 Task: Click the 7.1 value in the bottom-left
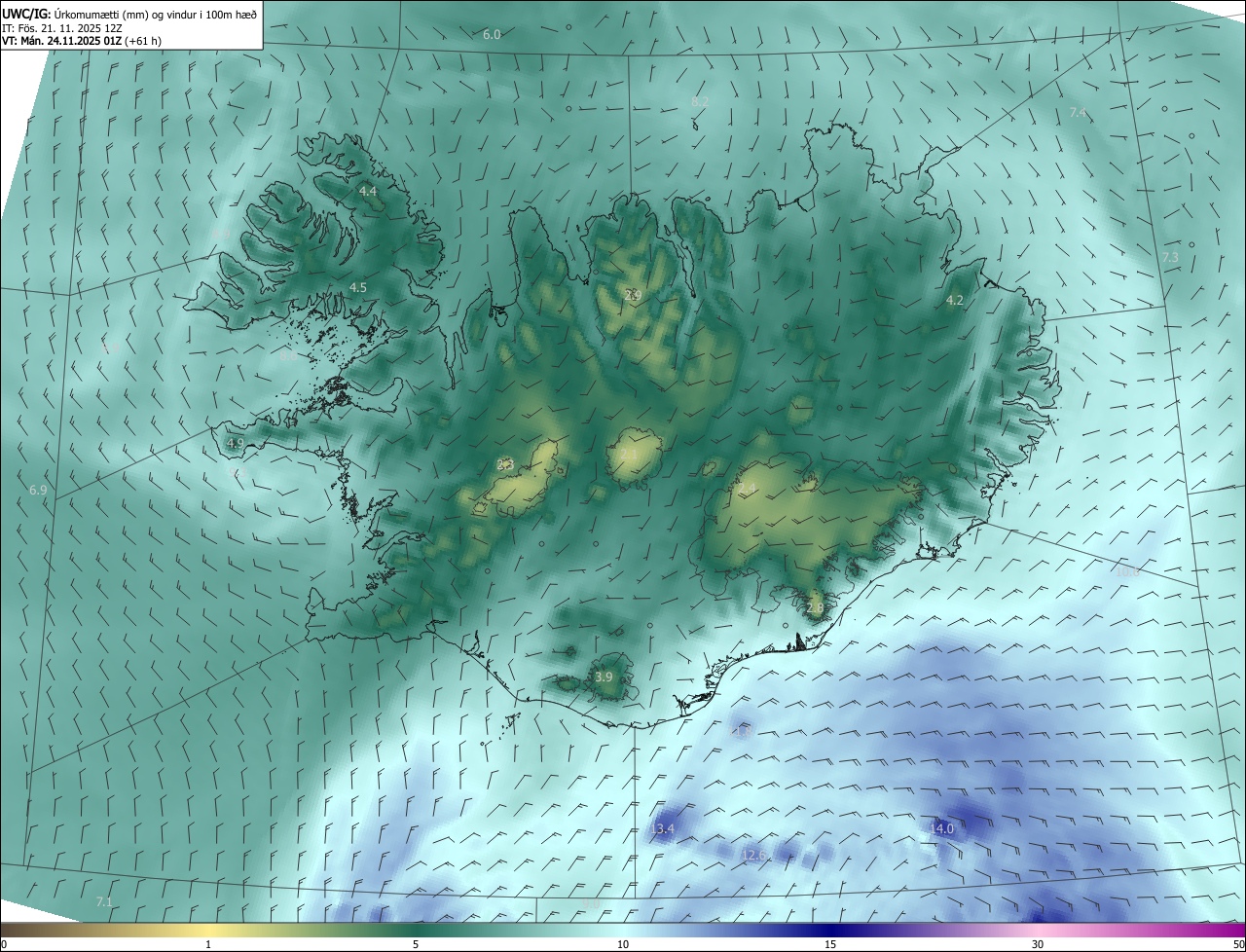coord(104,903)
